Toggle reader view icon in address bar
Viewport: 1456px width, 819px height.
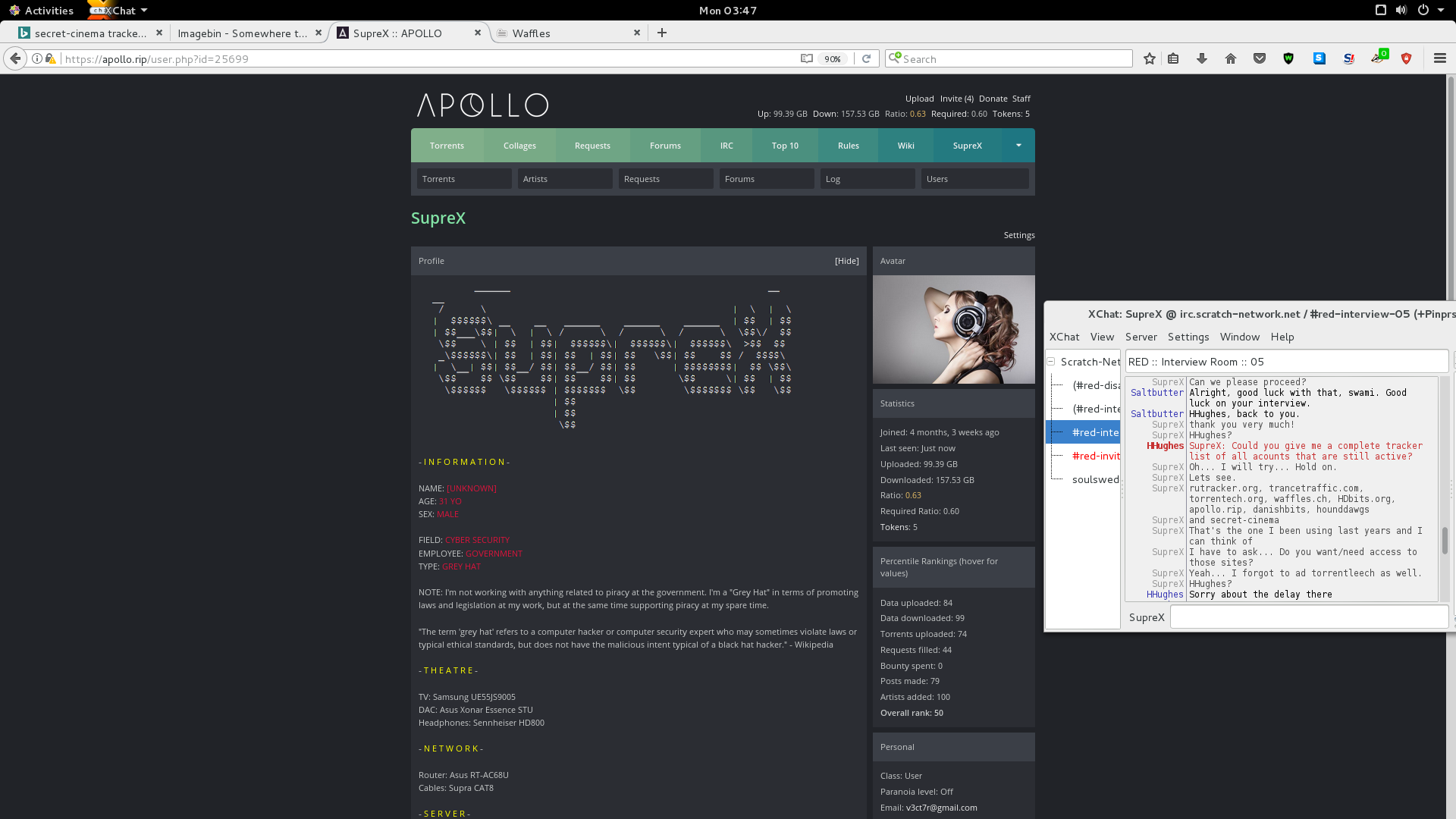807,58
